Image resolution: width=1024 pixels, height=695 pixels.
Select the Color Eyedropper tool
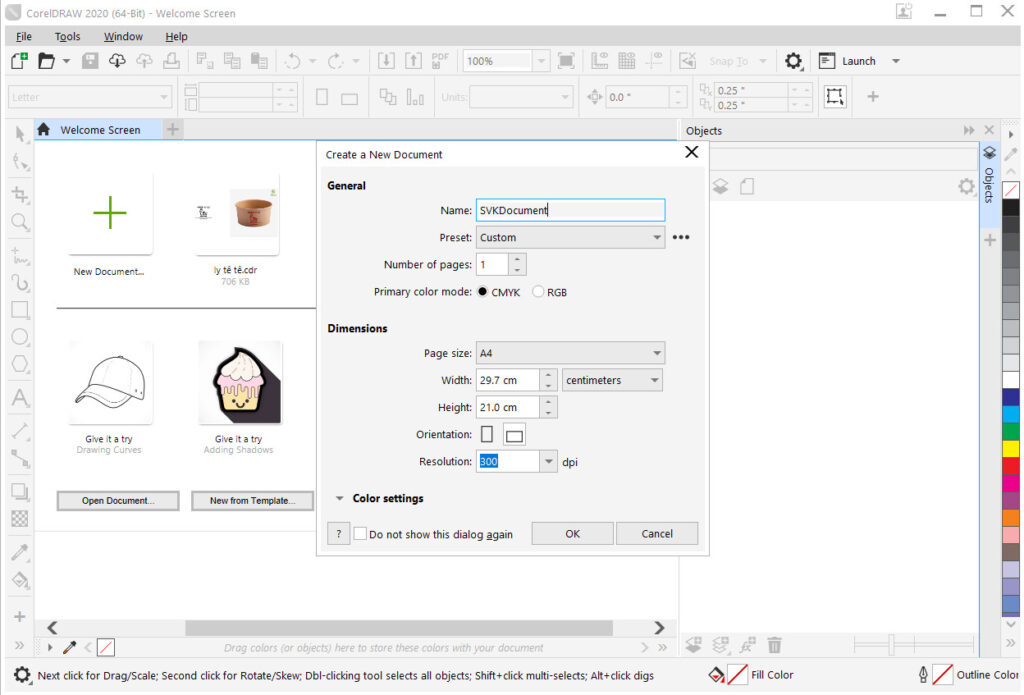[20, 553]
